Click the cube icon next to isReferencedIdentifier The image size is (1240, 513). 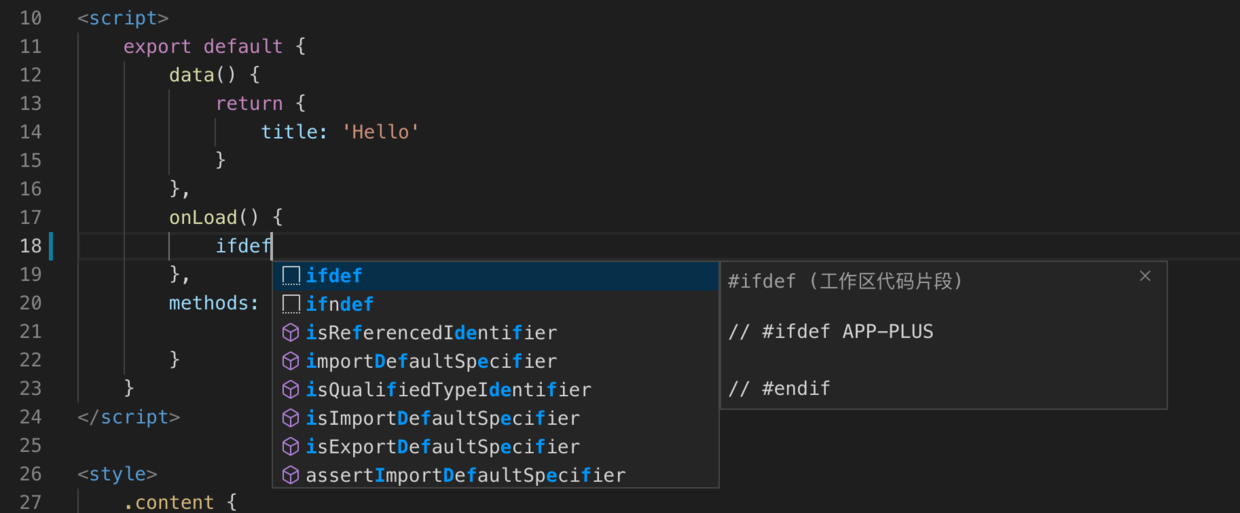pyautogui.click(x=291, y=332)
